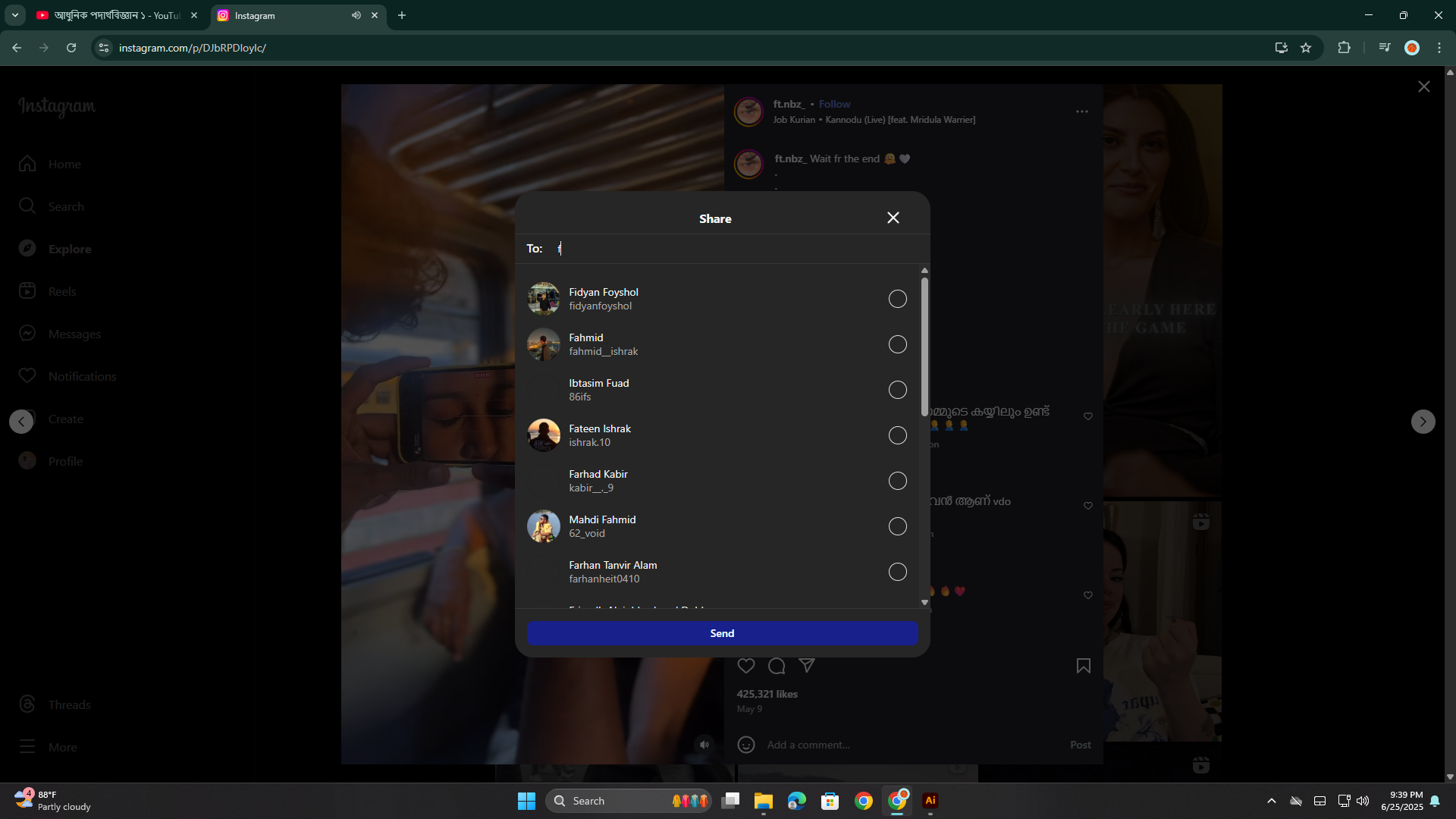Open a new browser tab
This screenshot has width=1456, height=819.
tap(402, 15)
